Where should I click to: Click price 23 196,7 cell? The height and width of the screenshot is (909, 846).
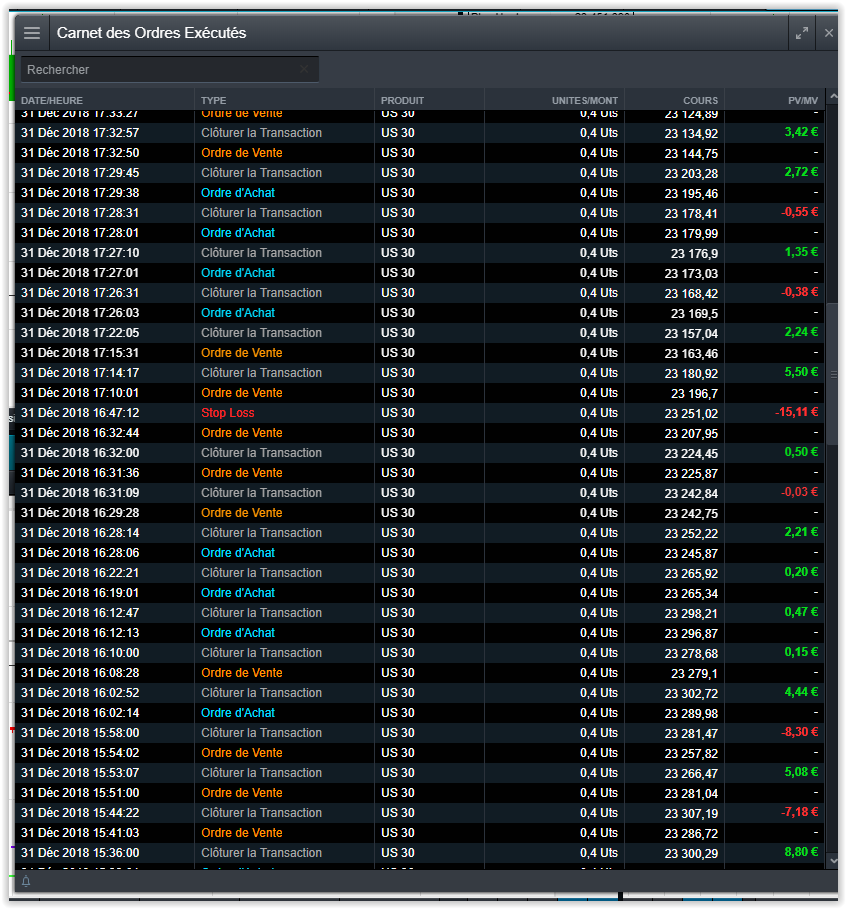[x=694, y=394]
